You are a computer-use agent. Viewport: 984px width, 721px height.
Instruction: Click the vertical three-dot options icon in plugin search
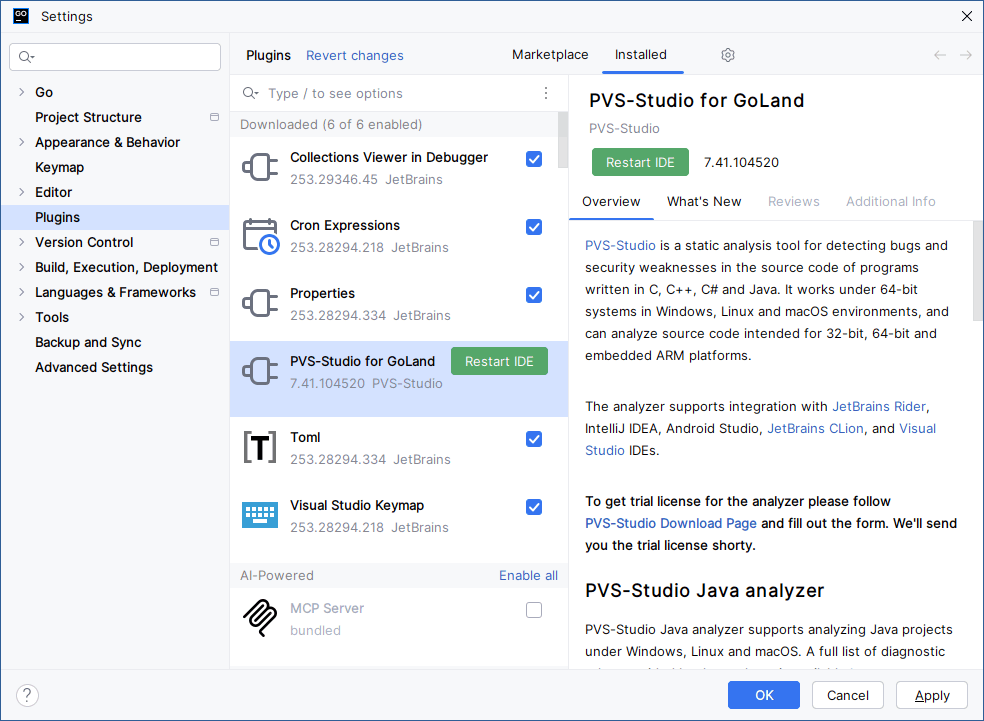pyautogui.click(x=546, y=93)
